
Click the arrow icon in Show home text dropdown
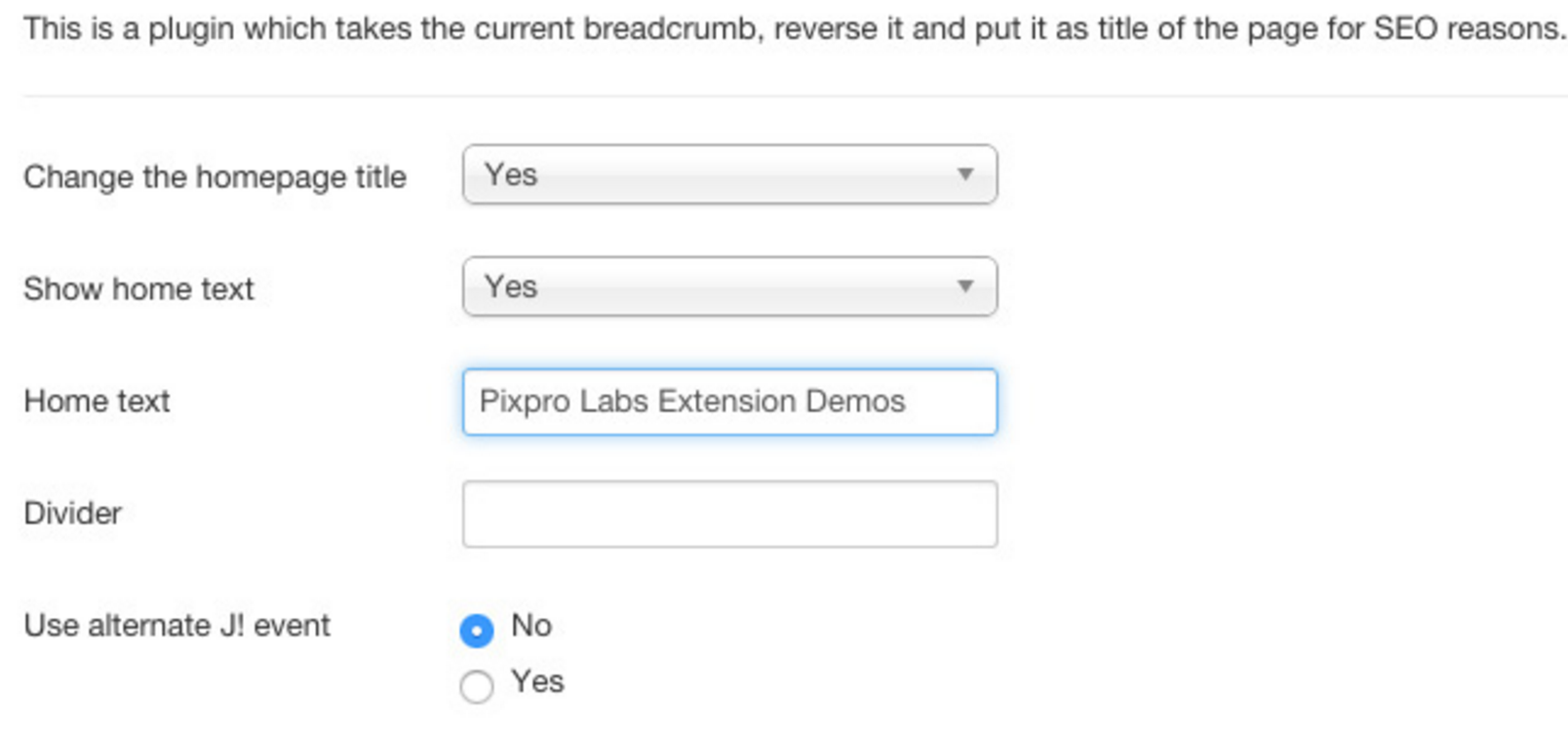click(964, 288)
